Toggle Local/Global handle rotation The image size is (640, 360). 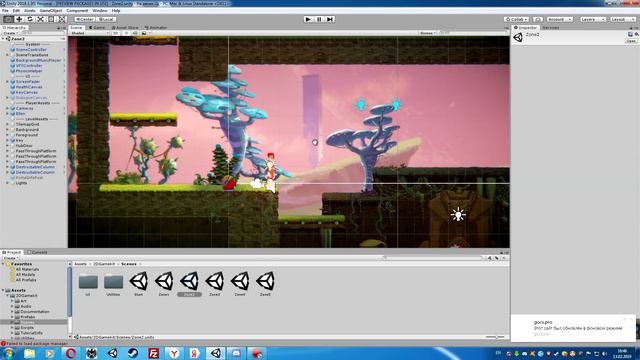pyautogui.click(x=106, y=19)
